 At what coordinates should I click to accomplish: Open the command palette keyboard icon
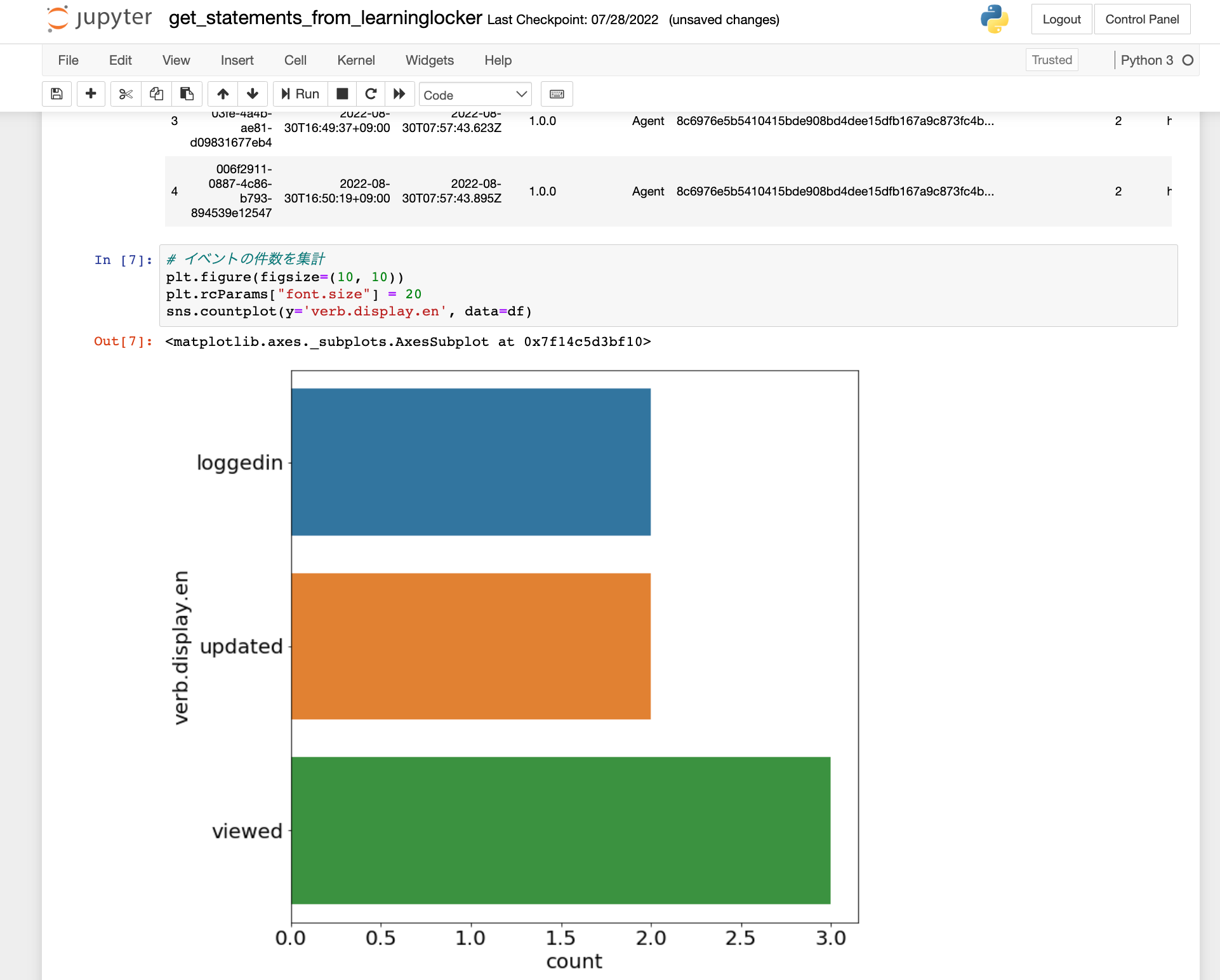557,94
